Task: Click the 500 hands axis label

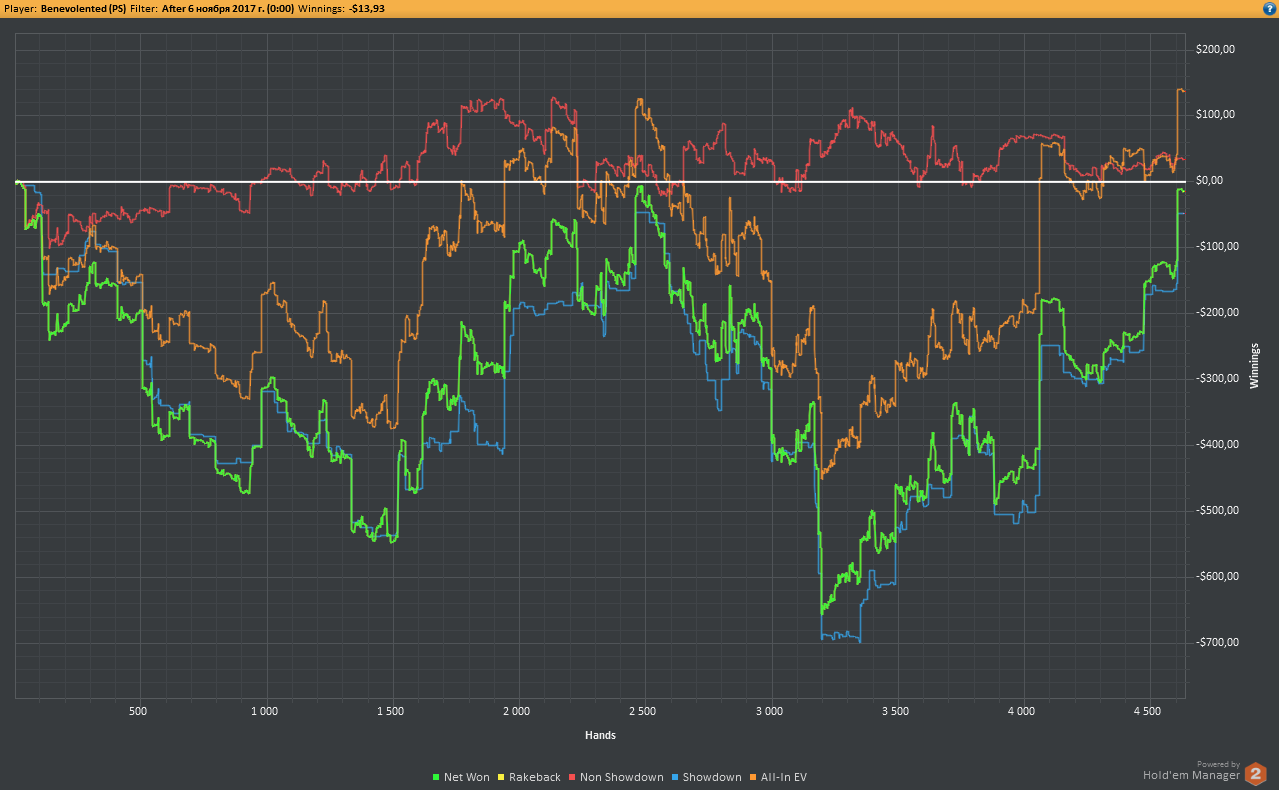Action: pyautogui.click(x=138, y=711)
